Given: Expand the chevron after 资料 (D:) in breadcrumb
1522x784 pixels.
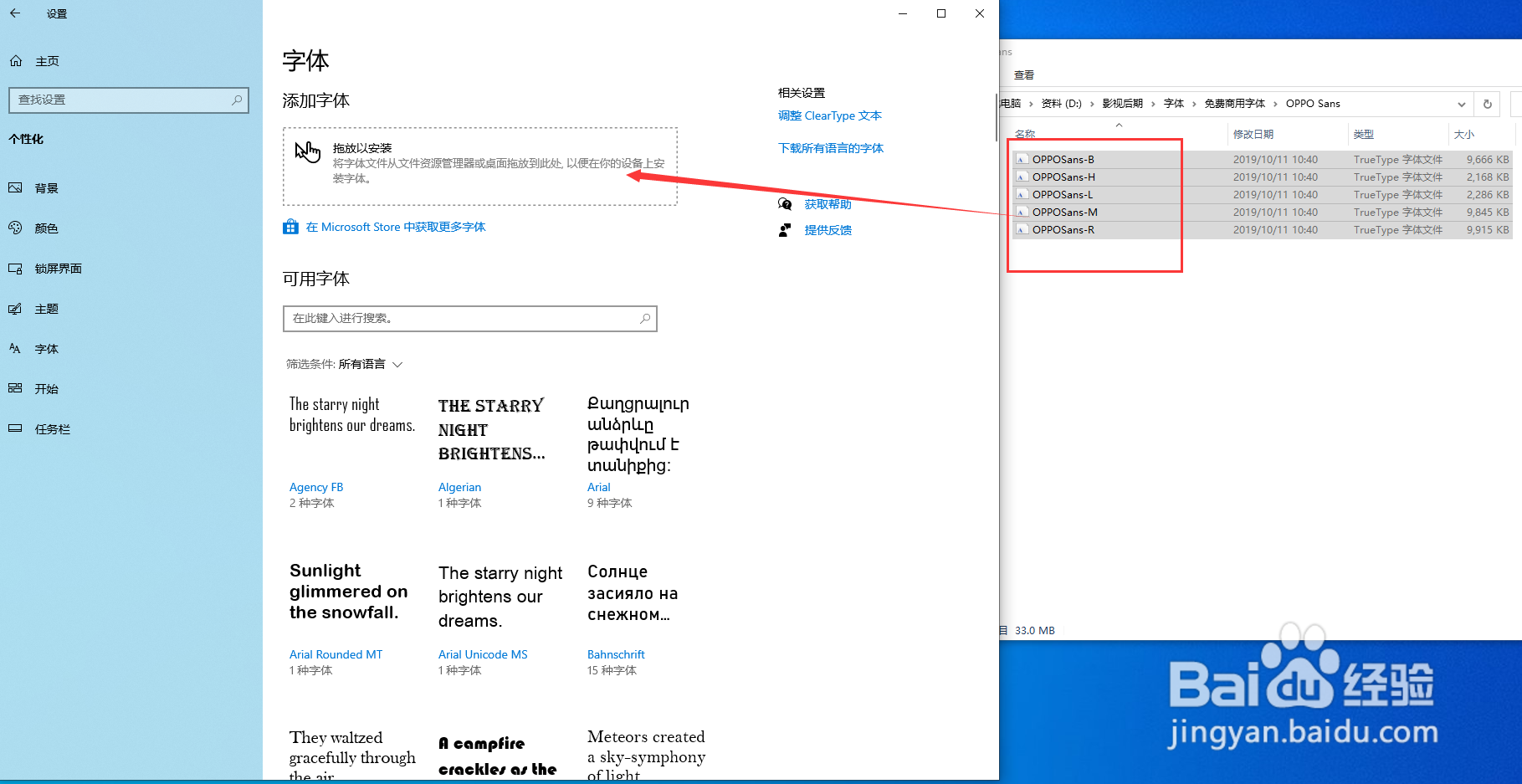Looking at the screenshot, I should point(1092,104).
